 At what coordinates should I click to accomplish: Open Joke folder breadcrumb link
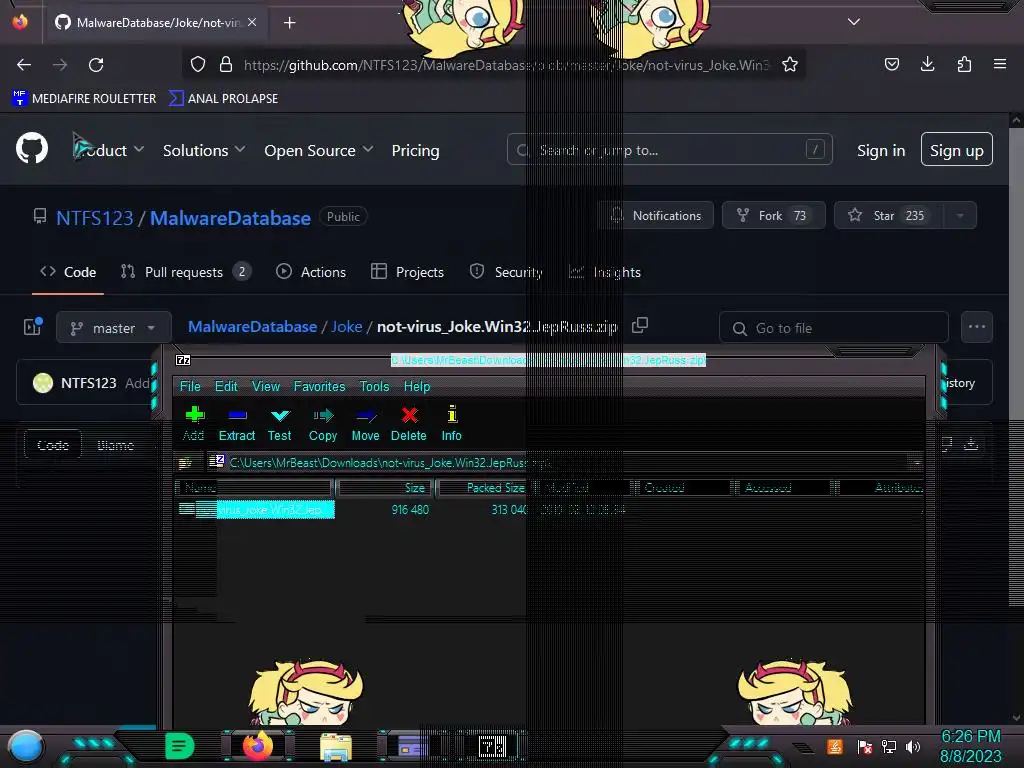tap(346, 327)
